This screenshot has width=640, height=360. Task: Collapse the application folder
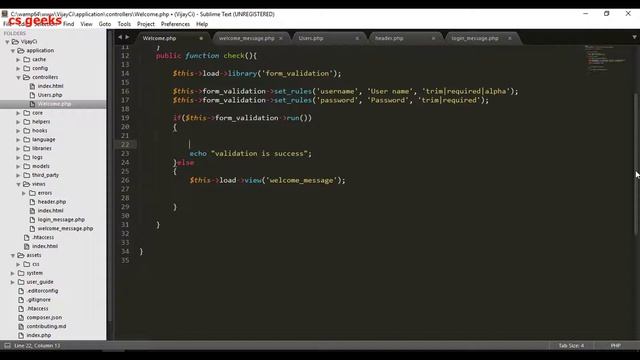coord(13,51)
